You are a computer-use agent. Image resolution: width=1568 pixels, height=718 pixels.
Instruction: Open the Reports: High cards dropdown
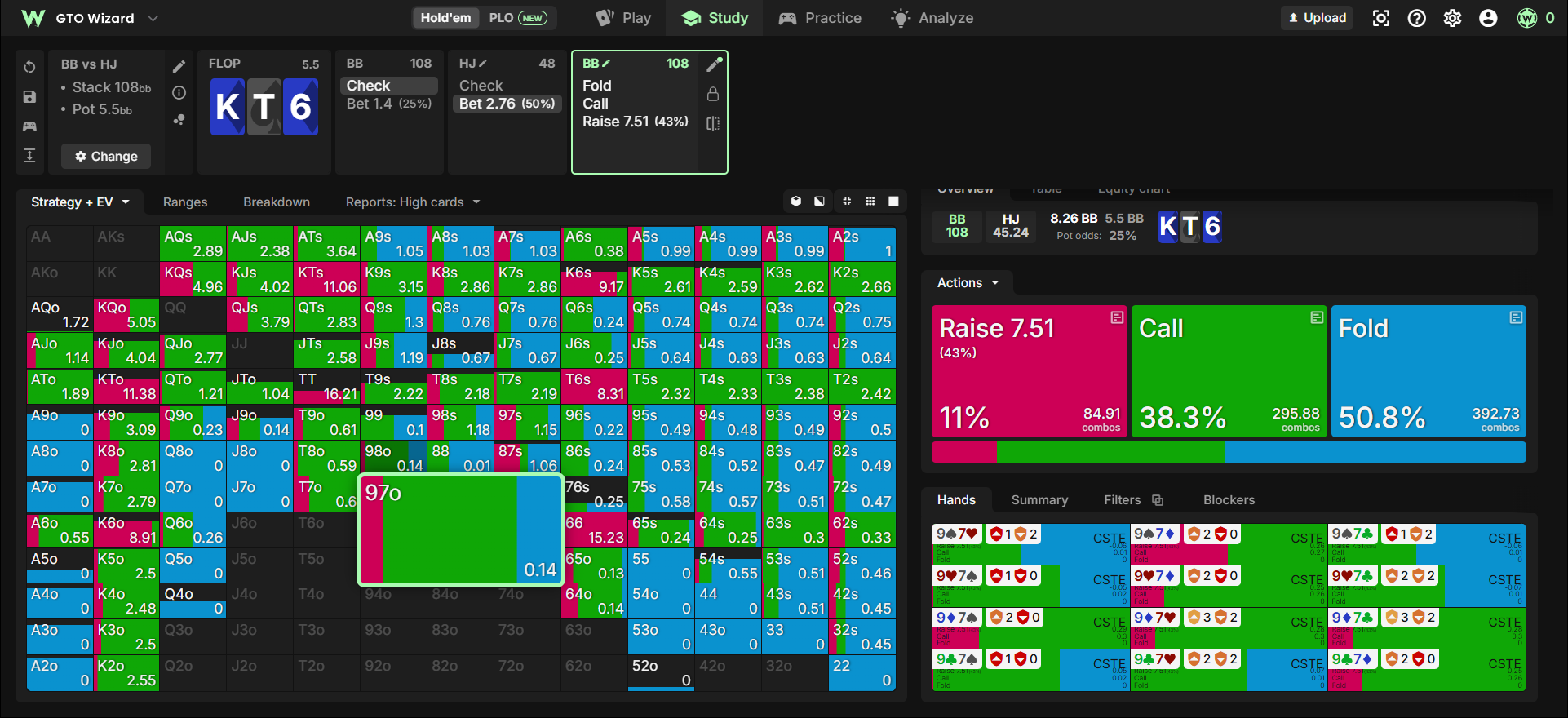[x=413, y=202]
